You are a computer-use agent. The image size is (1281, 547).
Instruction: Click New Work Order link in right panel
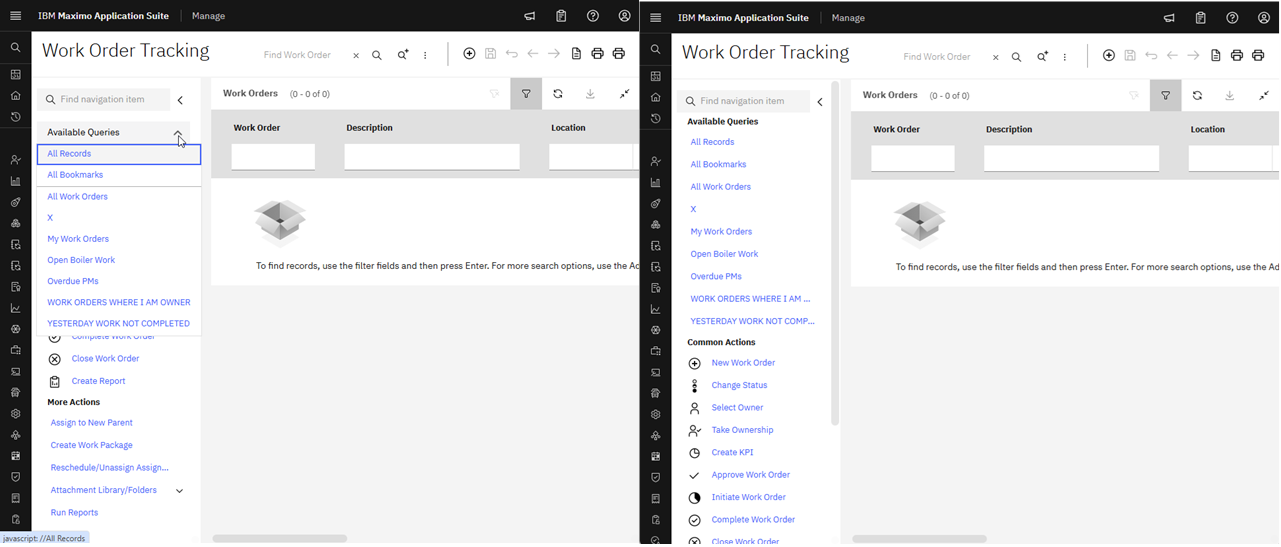743,363
